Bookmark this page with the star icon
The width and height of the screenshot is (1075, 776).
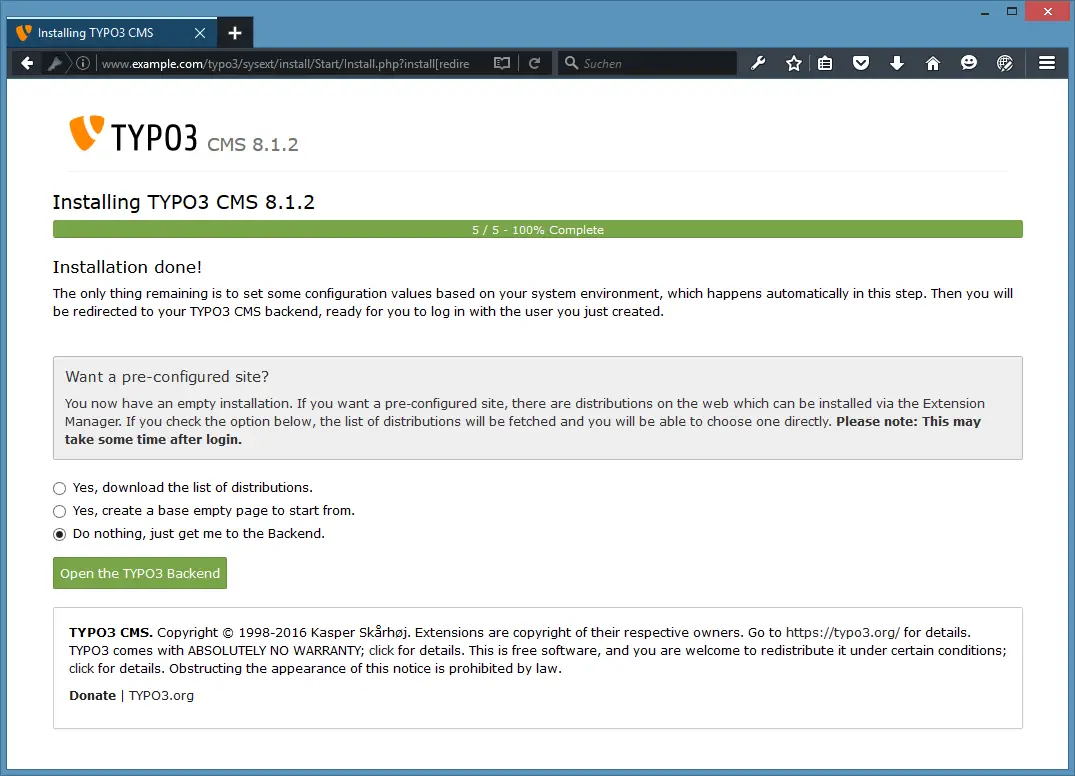click(794, 64)
